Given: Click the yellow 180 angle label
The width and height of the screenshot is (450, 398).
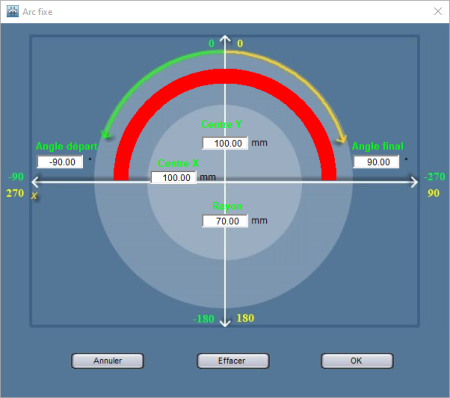Looking at the screenshot, I should coord(245,318).
